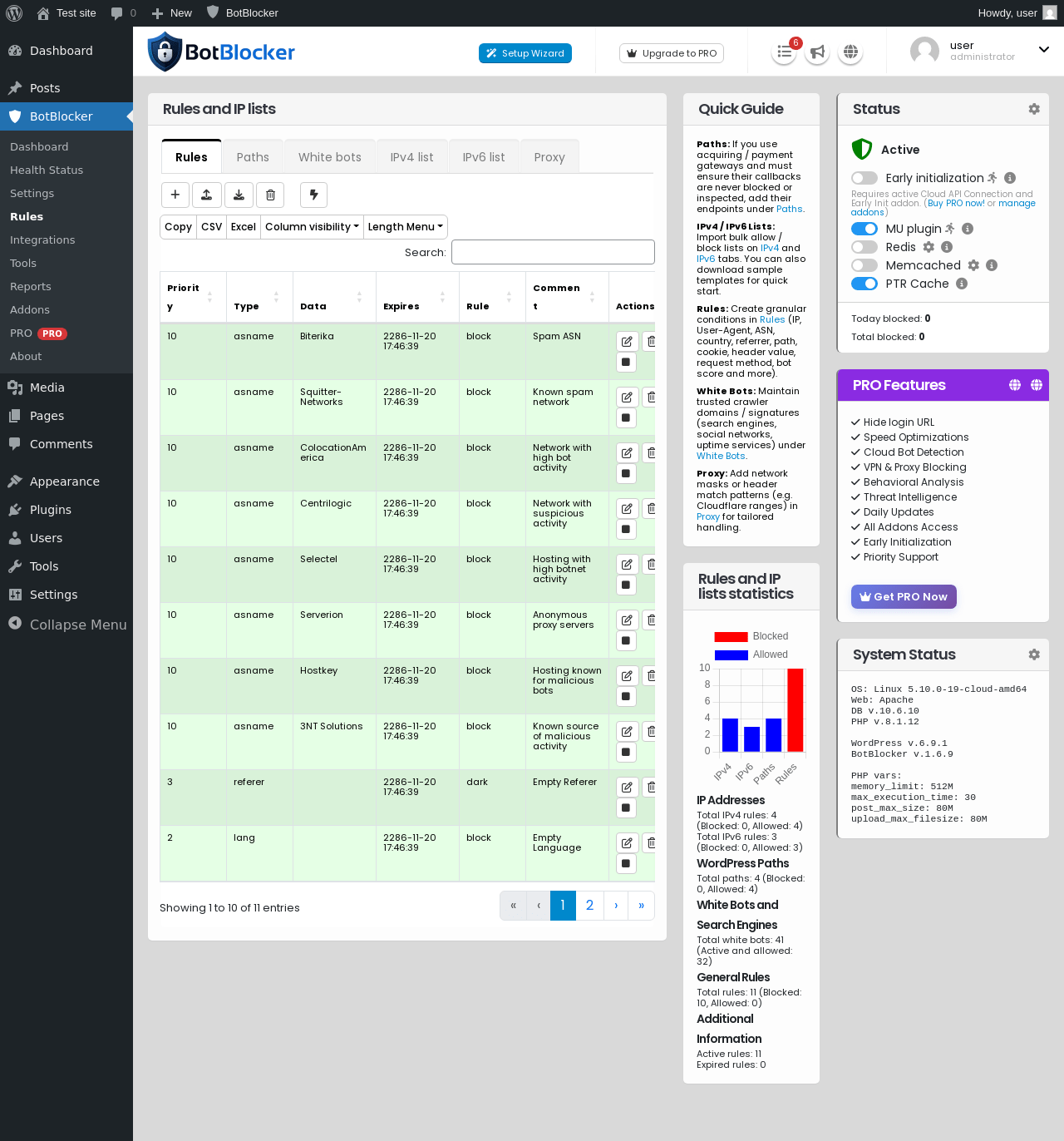The width and height of the screenshot is (1064, 1141).
Task: Click the trash icon in the rules toolbar
Action: click(270, 195)
